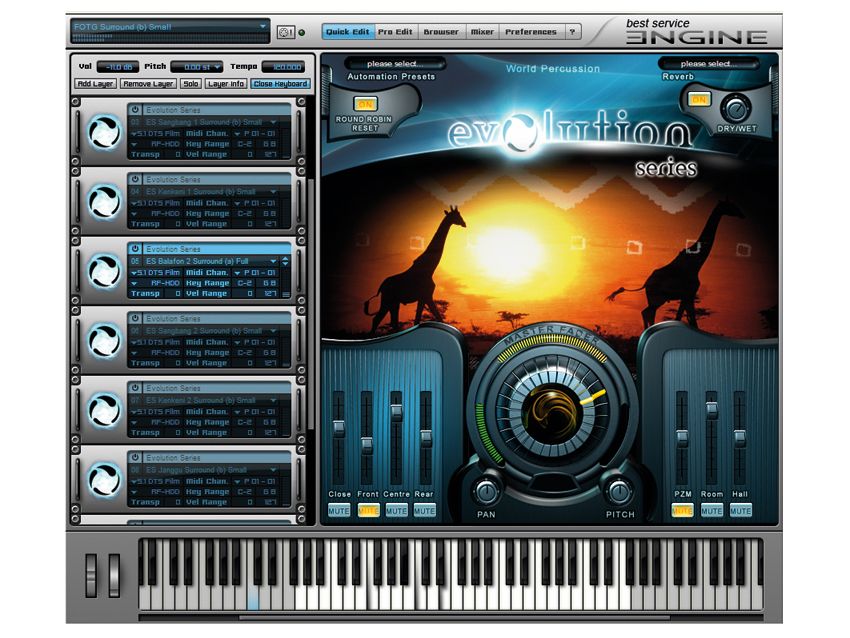Open Automation Presets 'please select' dropdown
Screen dimensions: 850x638
coord(395,63)
